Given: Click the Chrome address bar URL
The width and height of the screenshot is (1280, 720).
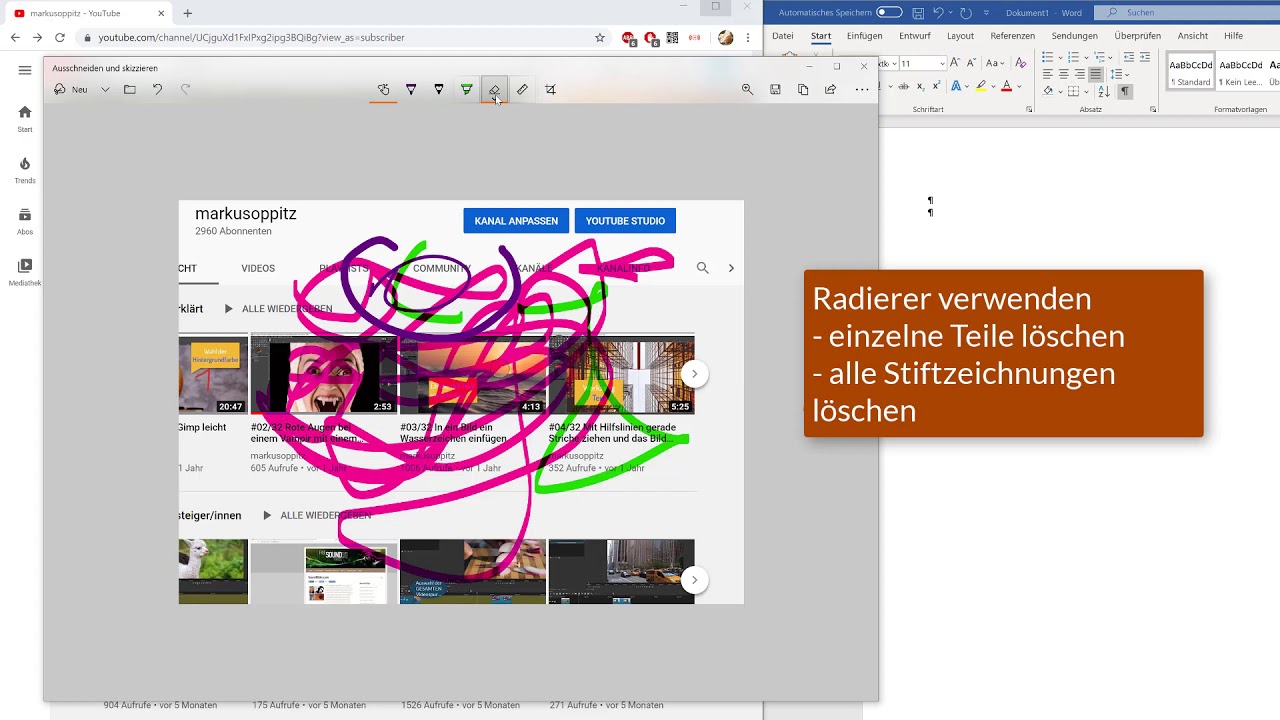Looking at the screenshot, I should (251, 37).
